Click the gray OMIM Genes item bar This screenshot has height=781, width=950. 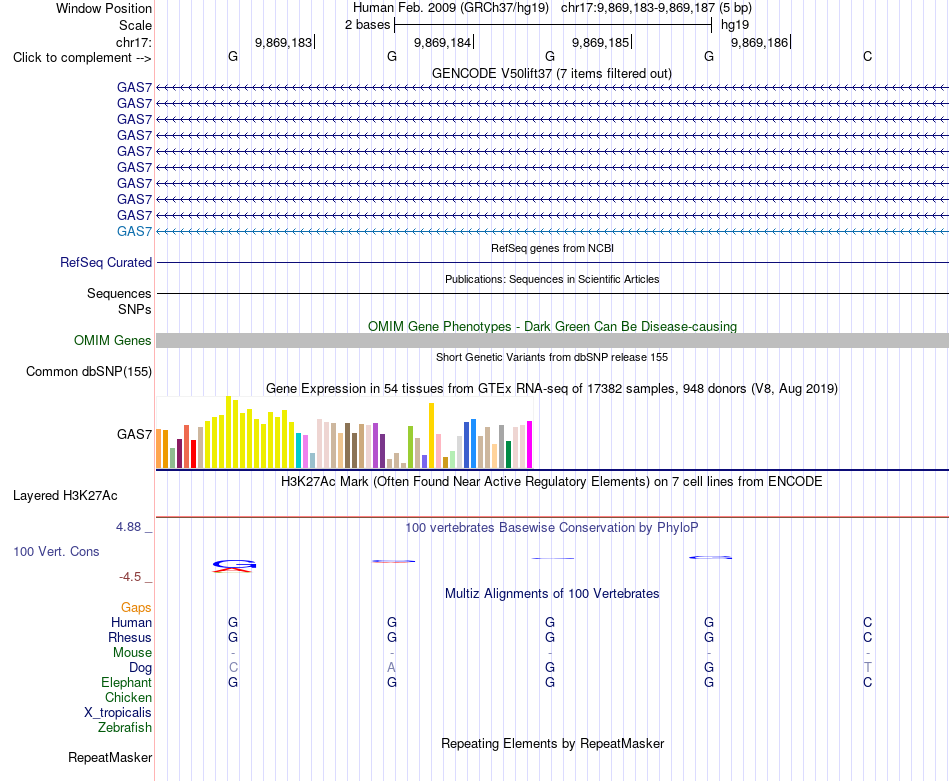(x=552, y=341)
